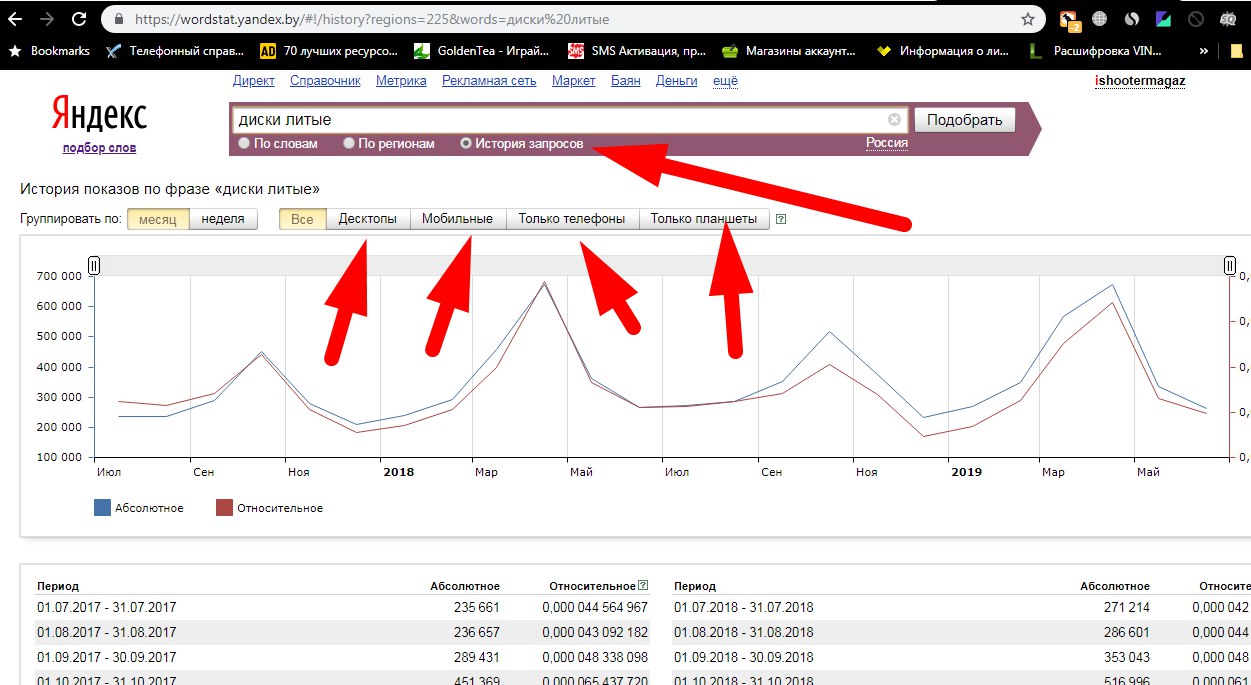
Task: Open the AD 70 лучших ресурсо... bookmark
Action: (x=329, y=51)
